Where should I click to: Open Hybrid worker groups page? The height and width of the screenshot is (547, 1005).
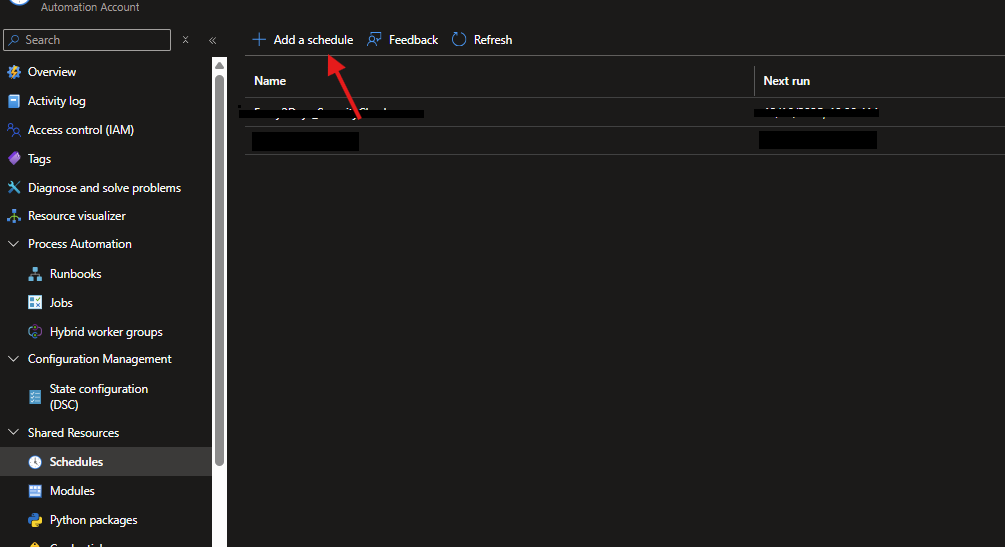pos(105,332)
